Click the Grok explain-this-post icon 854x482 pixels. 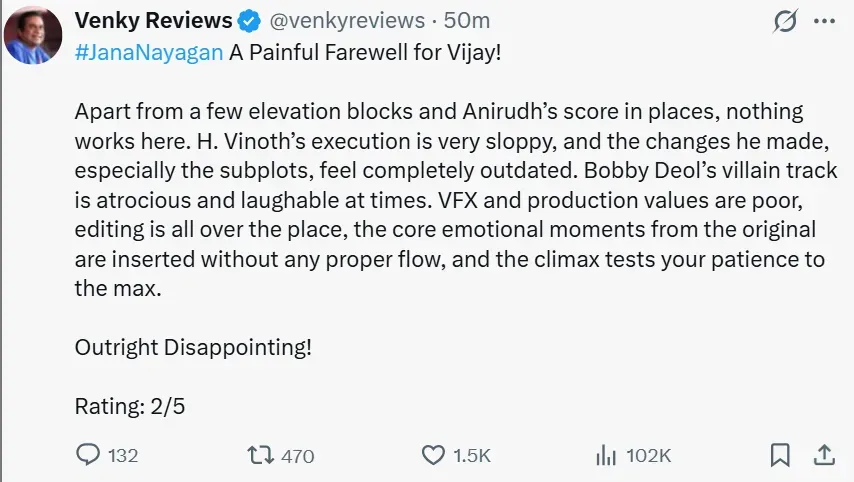[785, 21]
